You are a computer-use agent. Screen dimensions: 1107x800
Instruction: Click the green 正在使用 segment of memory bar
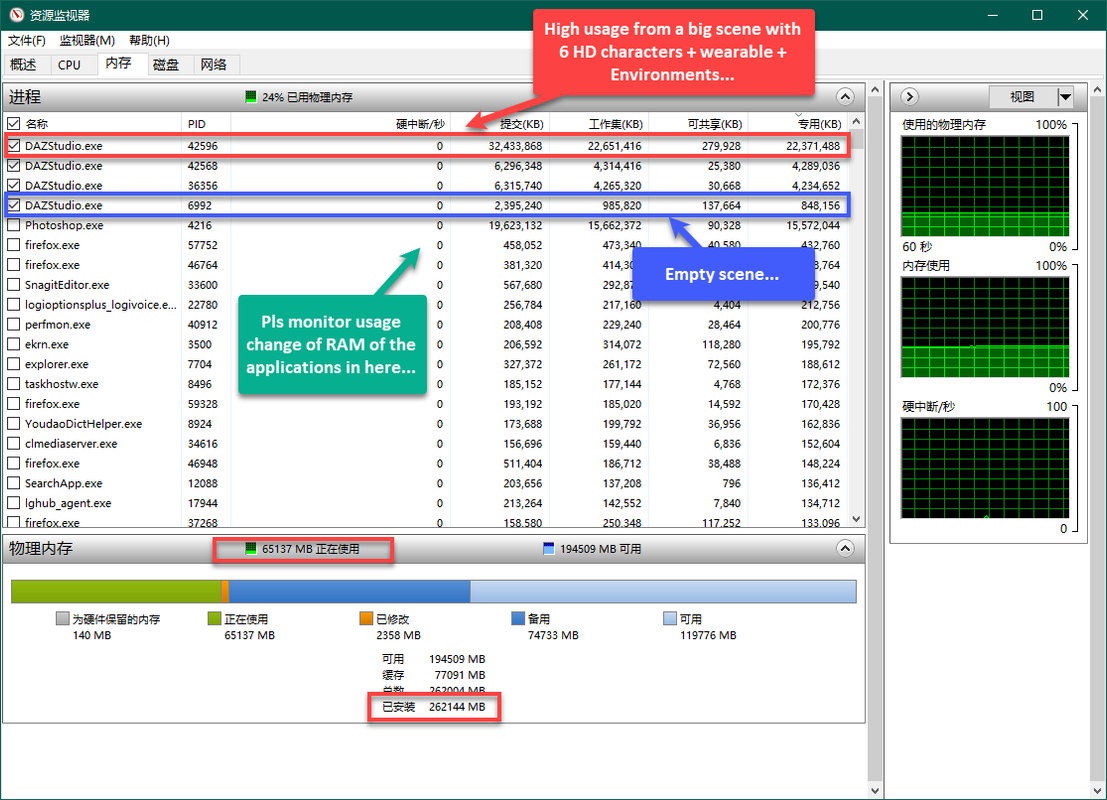(x=116, y=592)
